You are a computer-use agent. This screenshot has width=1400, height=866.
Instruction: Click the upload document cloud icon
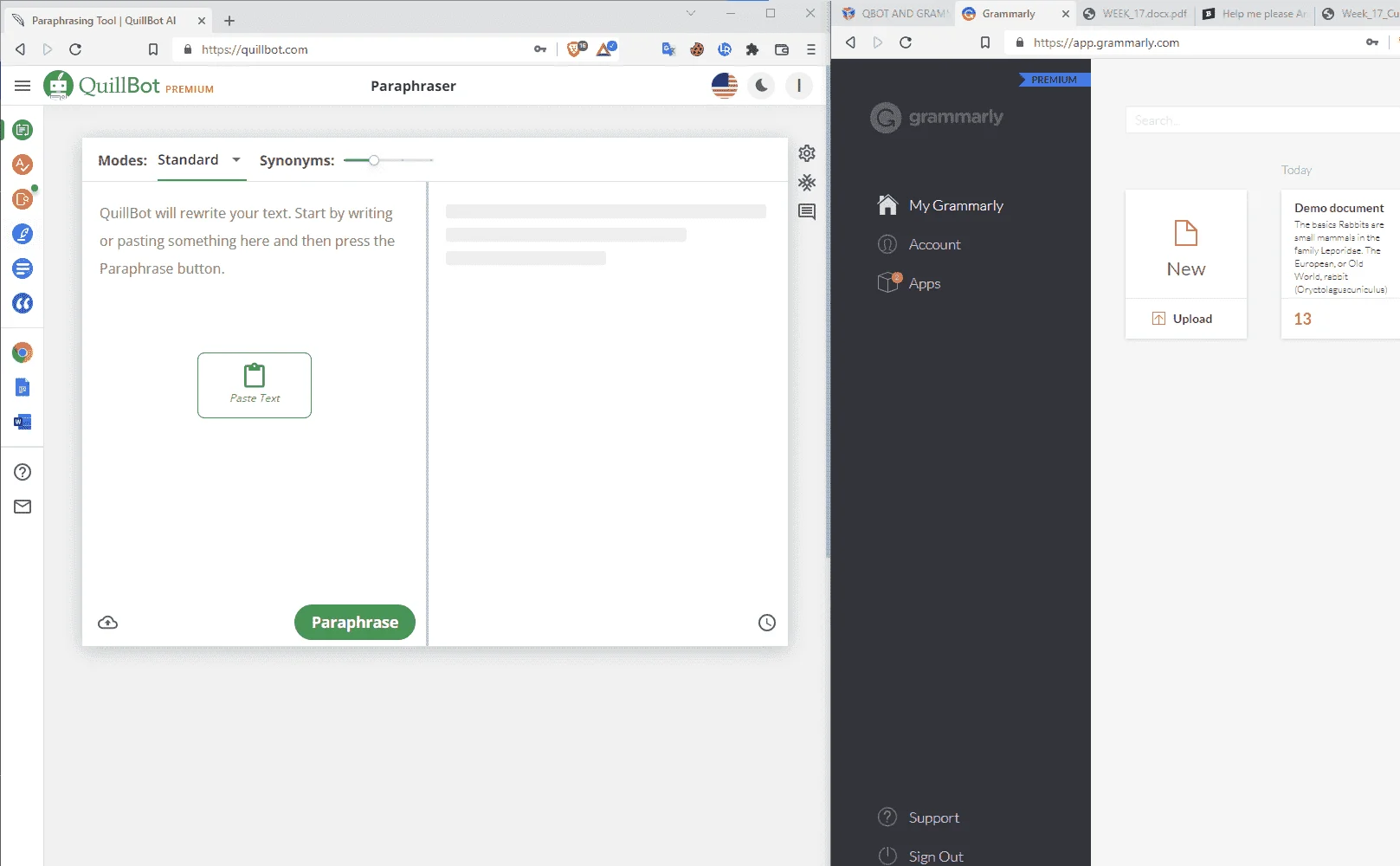tap(108, 623)
